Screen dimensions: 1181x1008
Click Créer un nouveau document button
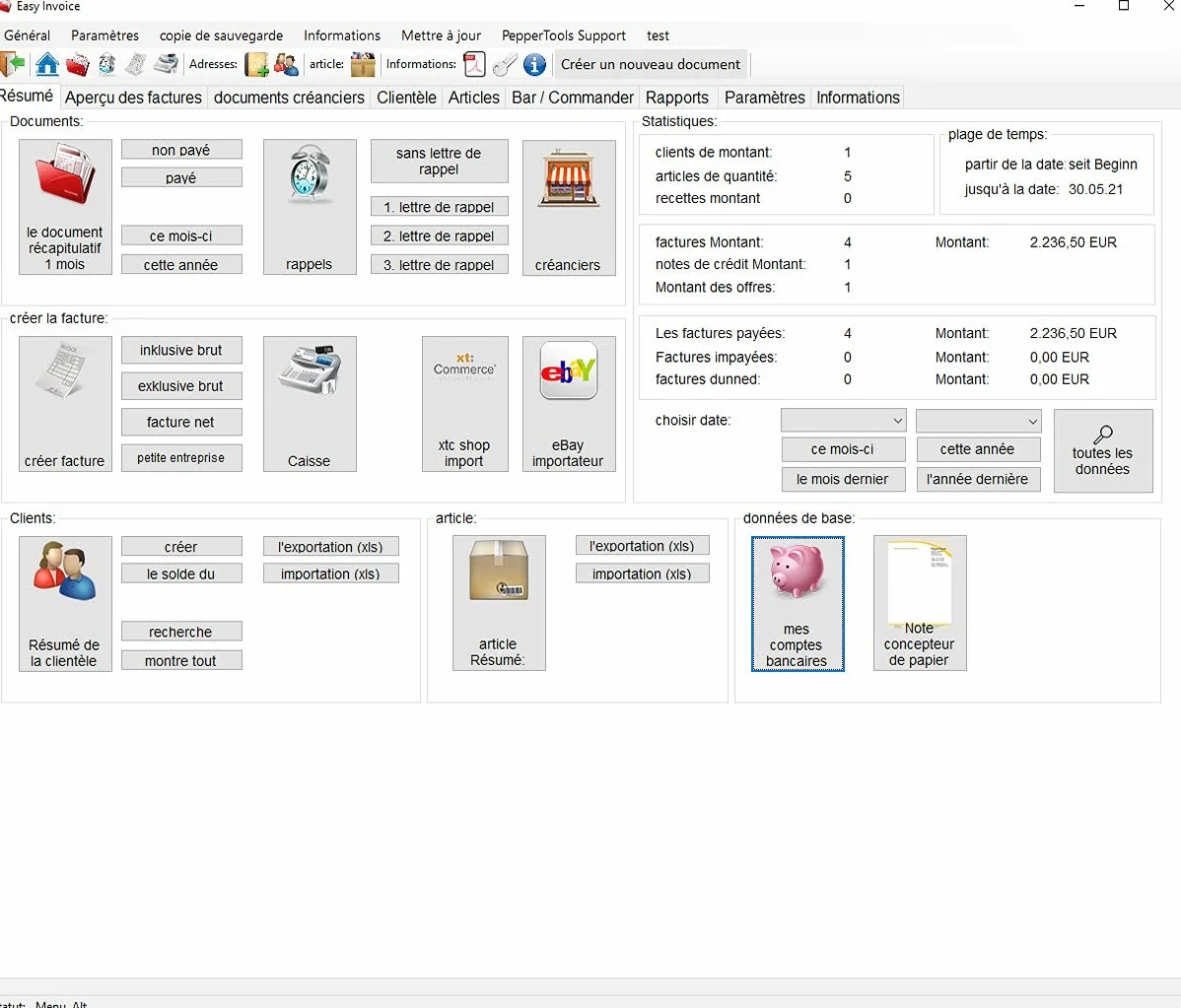click(x=651, y=65)
